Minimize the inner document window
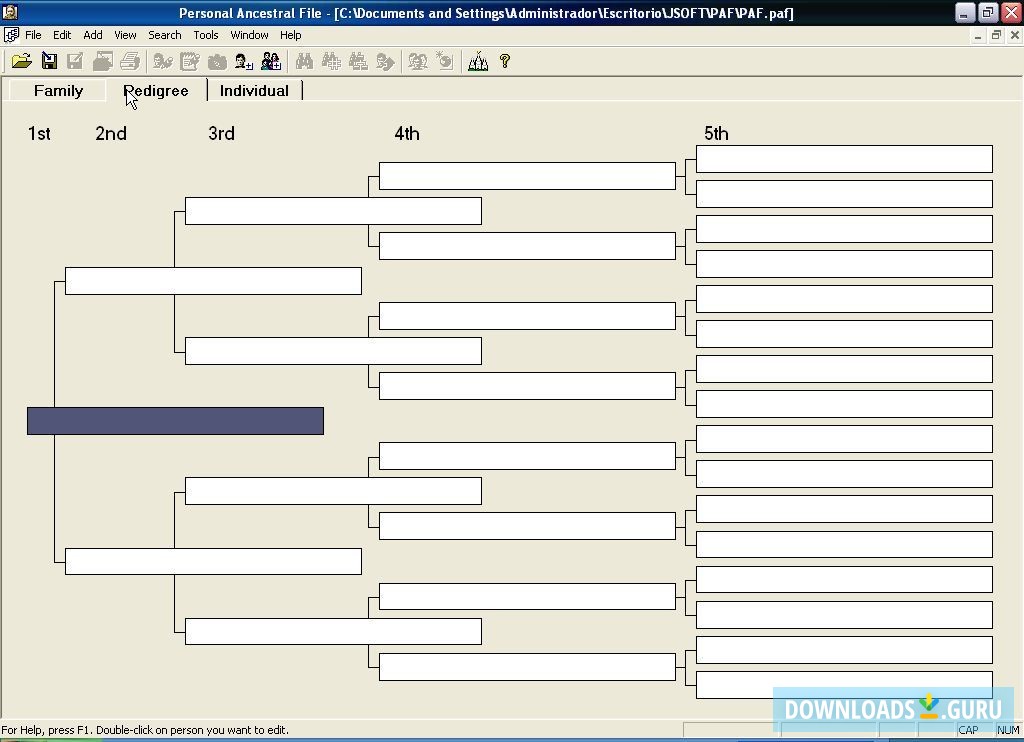Image resolution: width=1024 pixels, height=742 pixels. (978, 35)
